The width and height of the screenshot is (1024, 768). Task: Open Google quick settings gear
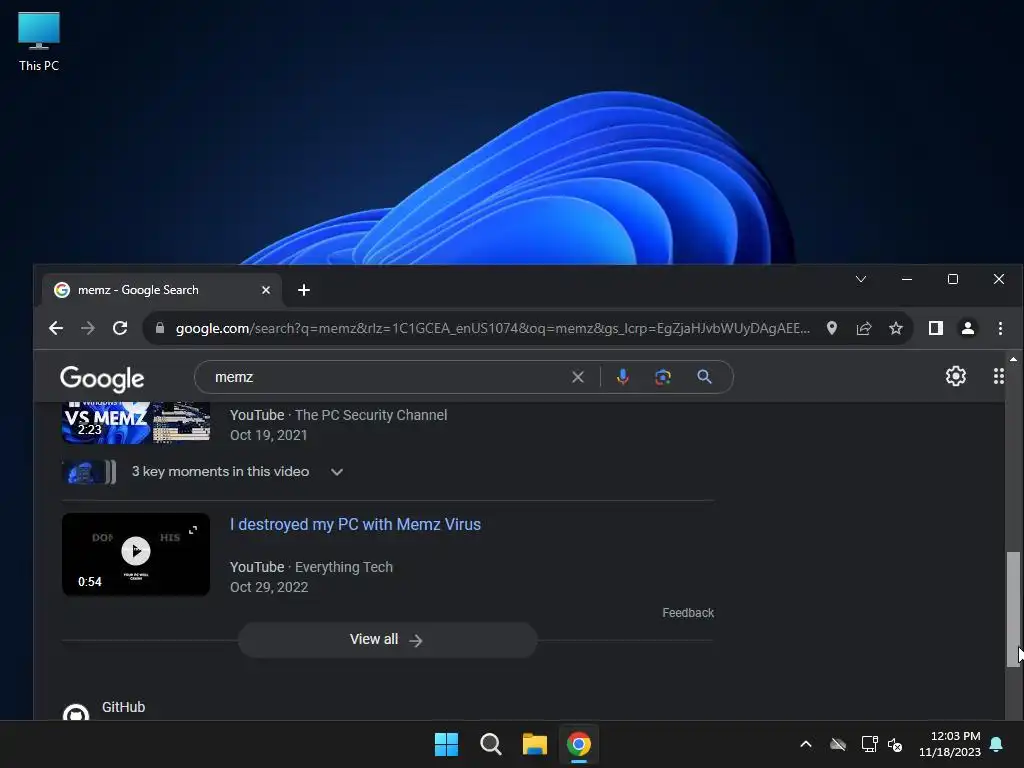pyautogui.click(x=955, y=376)
